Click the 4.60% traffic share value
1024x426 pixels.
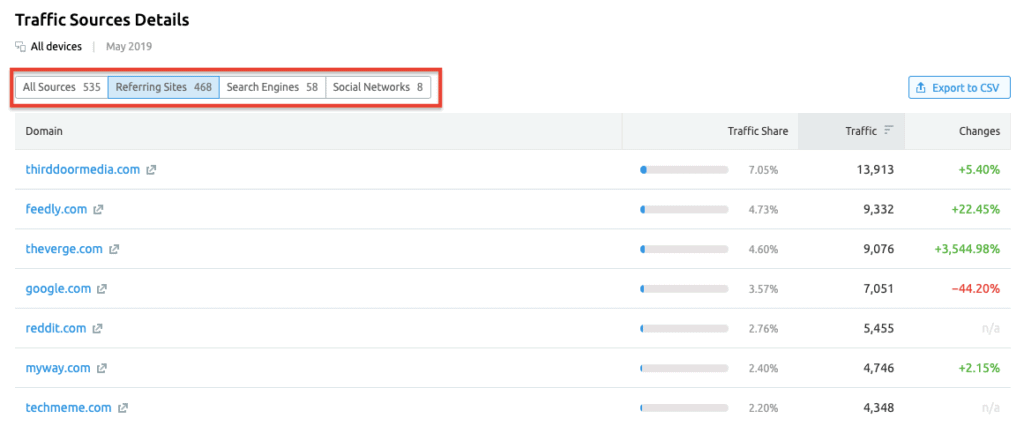tap(763, 250)
